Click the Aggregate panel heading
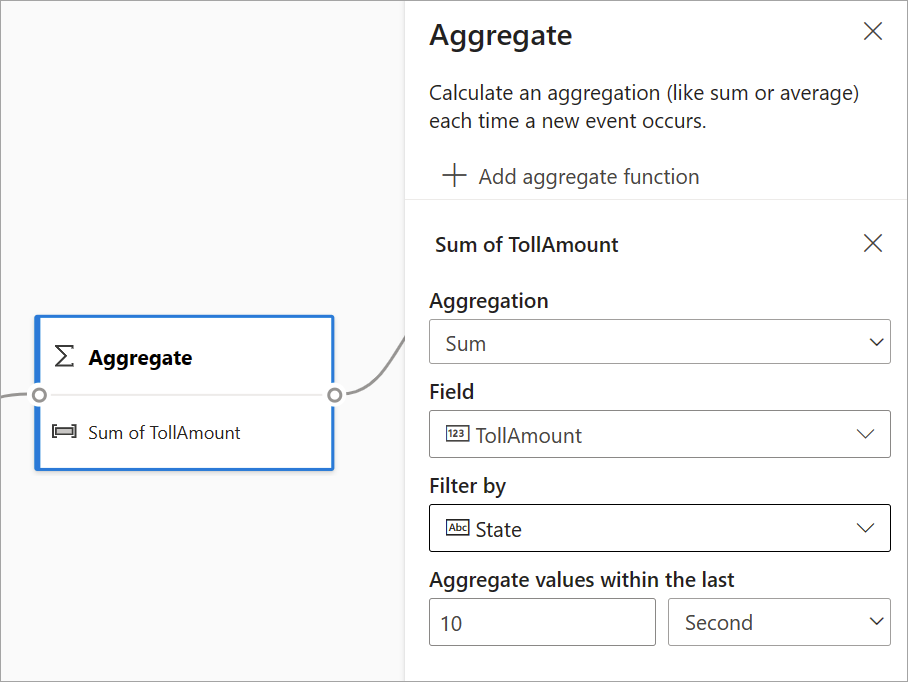This screenshot has height=682, width=908. tap(500, 36)
